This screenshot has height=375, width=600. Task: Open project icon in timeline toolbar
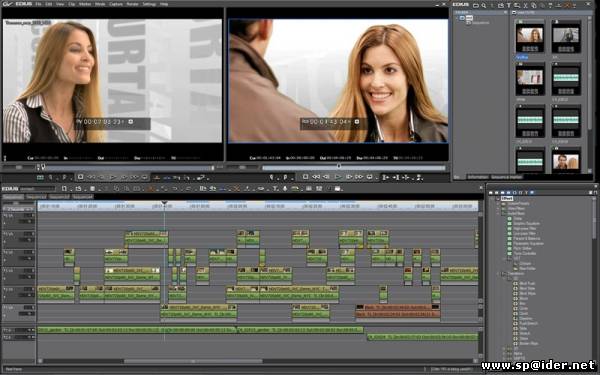point(78,189)
